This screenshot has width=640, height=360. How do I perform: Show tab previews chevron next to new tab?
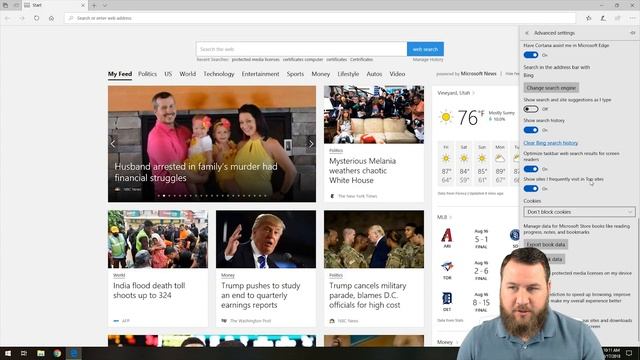(x=105, y=5)
